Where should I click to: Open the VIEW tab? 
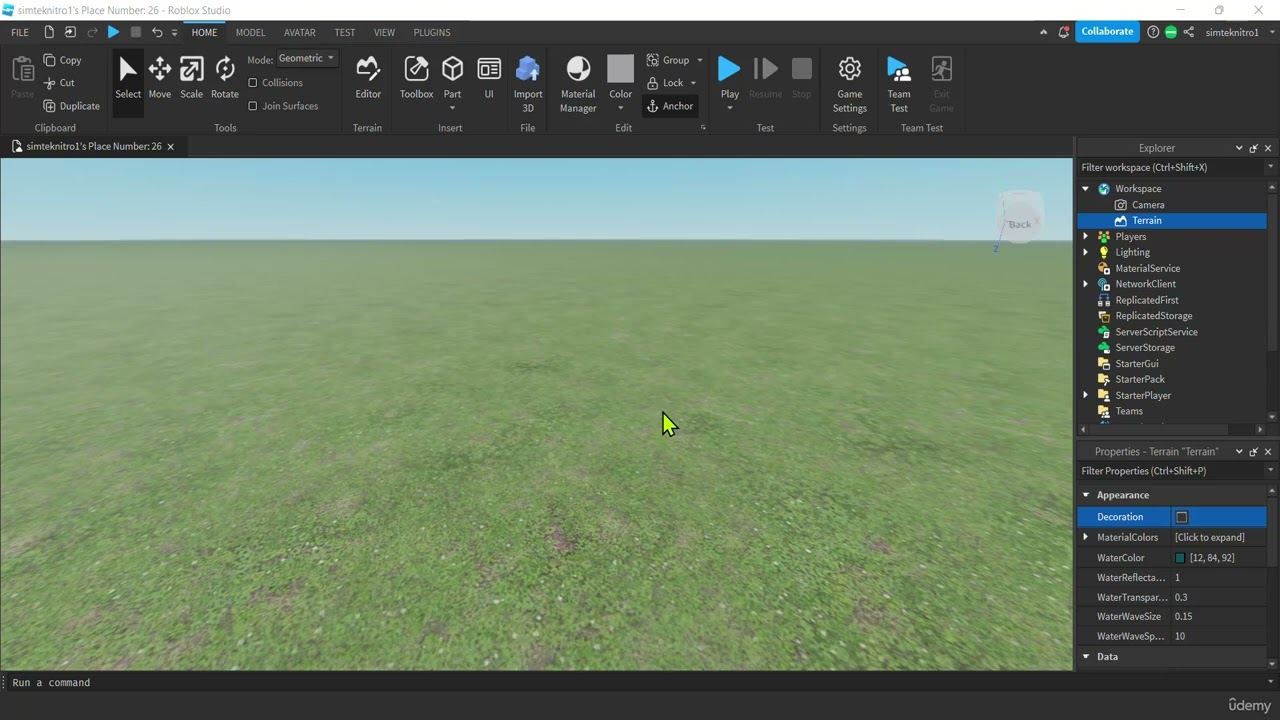pyautogui.click(x=384, y=32)
